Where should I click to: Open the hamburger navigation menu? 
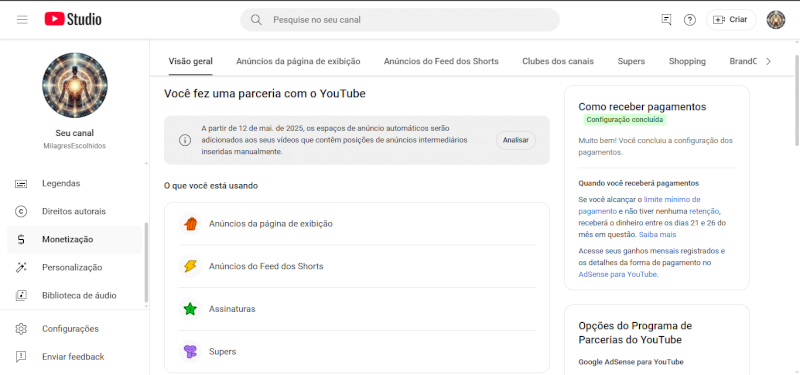(22, 20)
